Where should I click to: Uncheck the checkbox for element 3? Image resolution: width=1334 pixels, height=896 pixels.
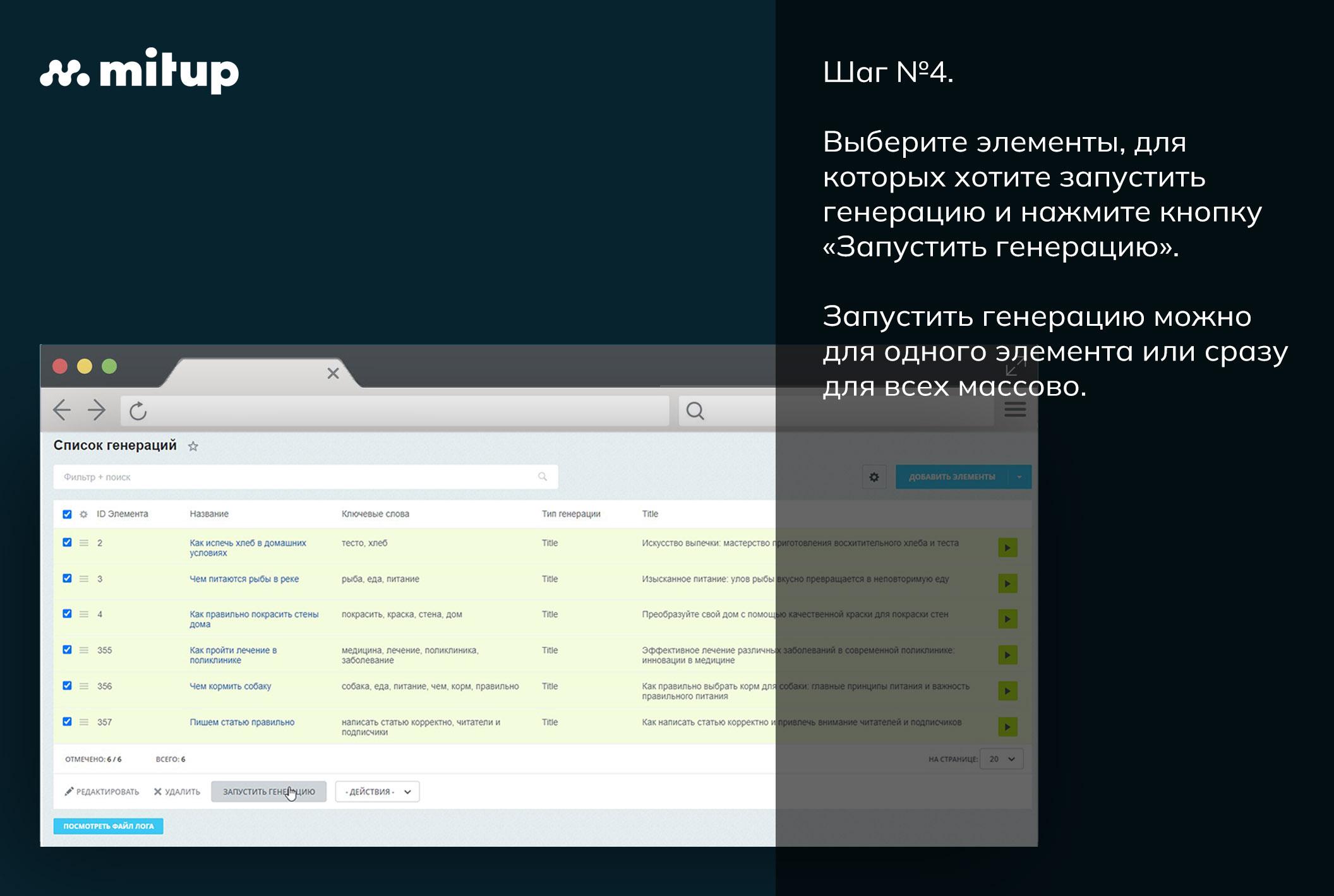pos(67,578)
